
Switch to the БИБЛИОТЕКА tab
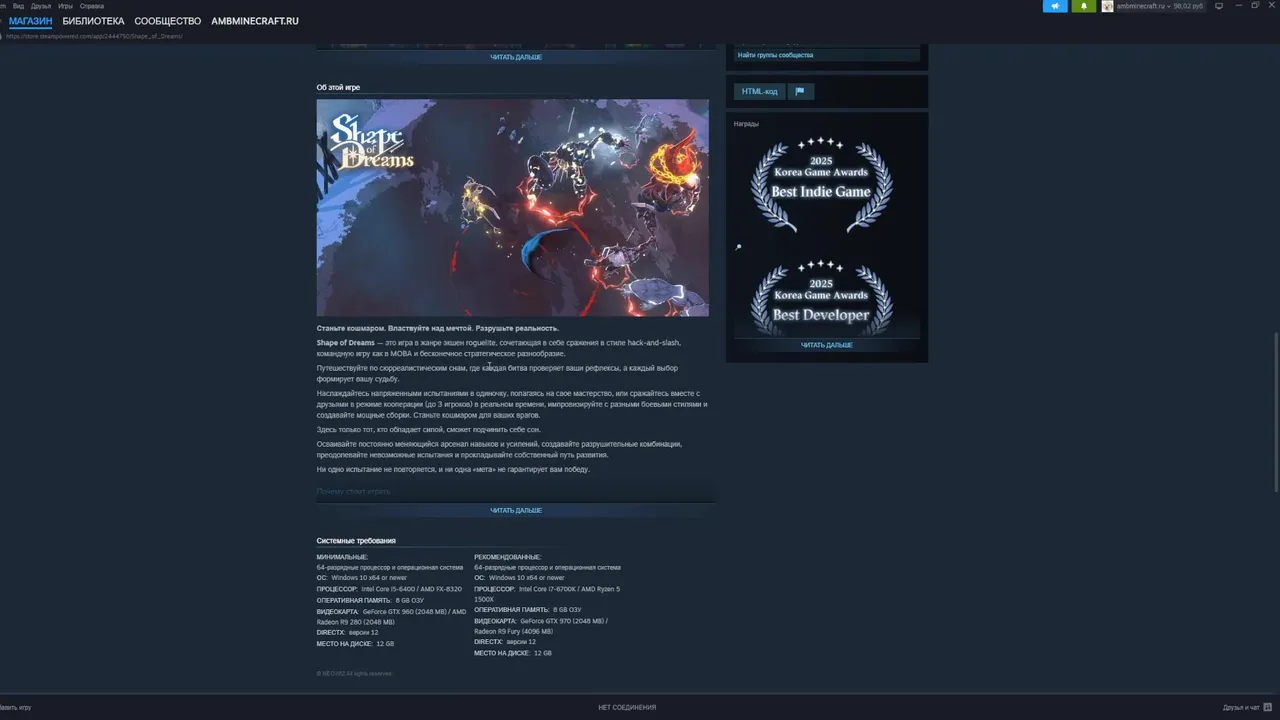coord(93,21)
